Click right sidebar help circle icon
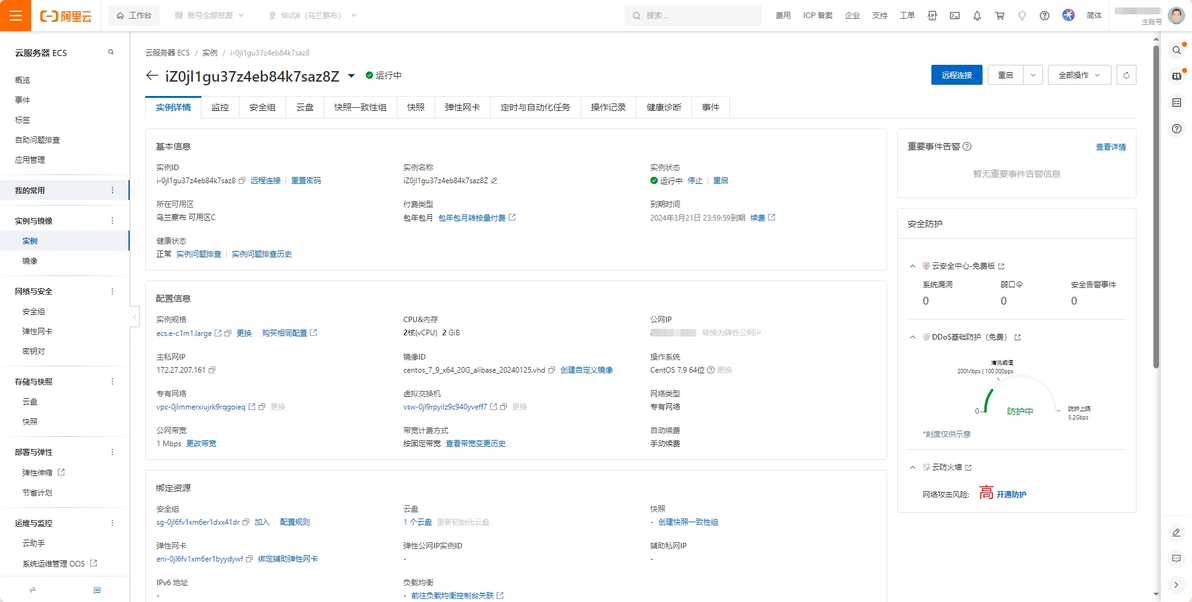The image size is (1192, 602). [1177, 128]
